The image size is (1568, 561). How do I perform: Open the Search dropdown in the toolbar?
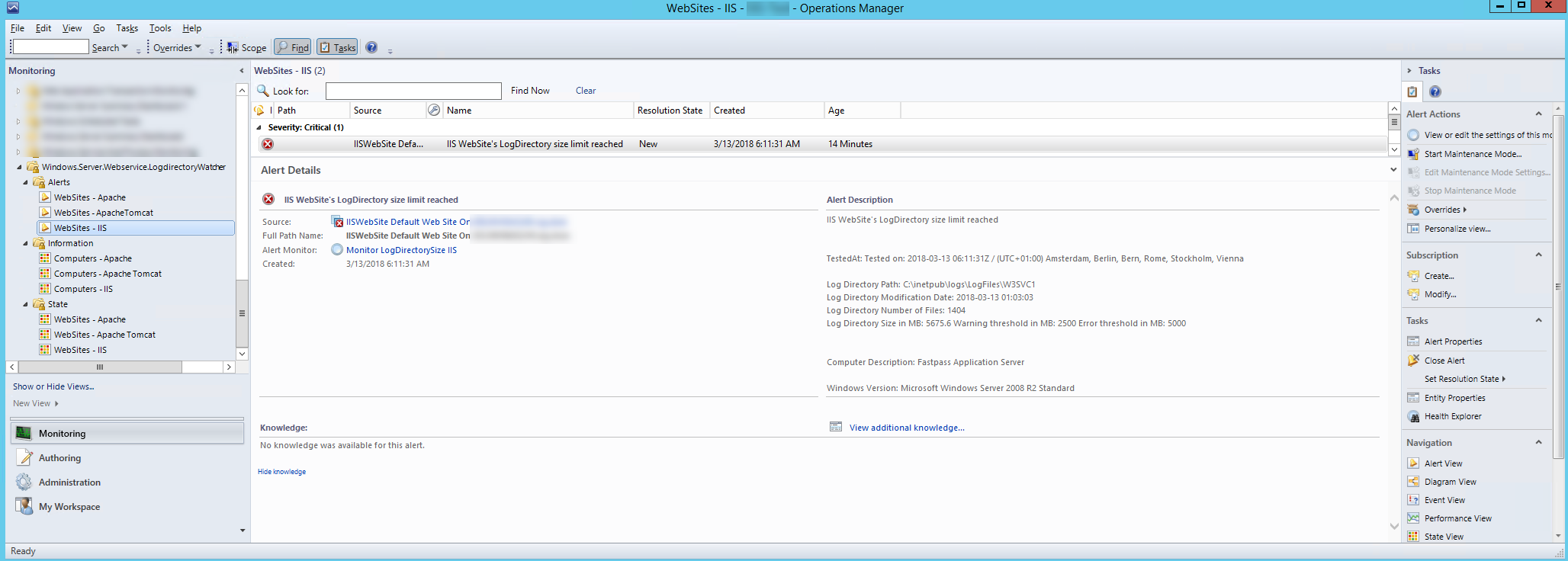110,47
